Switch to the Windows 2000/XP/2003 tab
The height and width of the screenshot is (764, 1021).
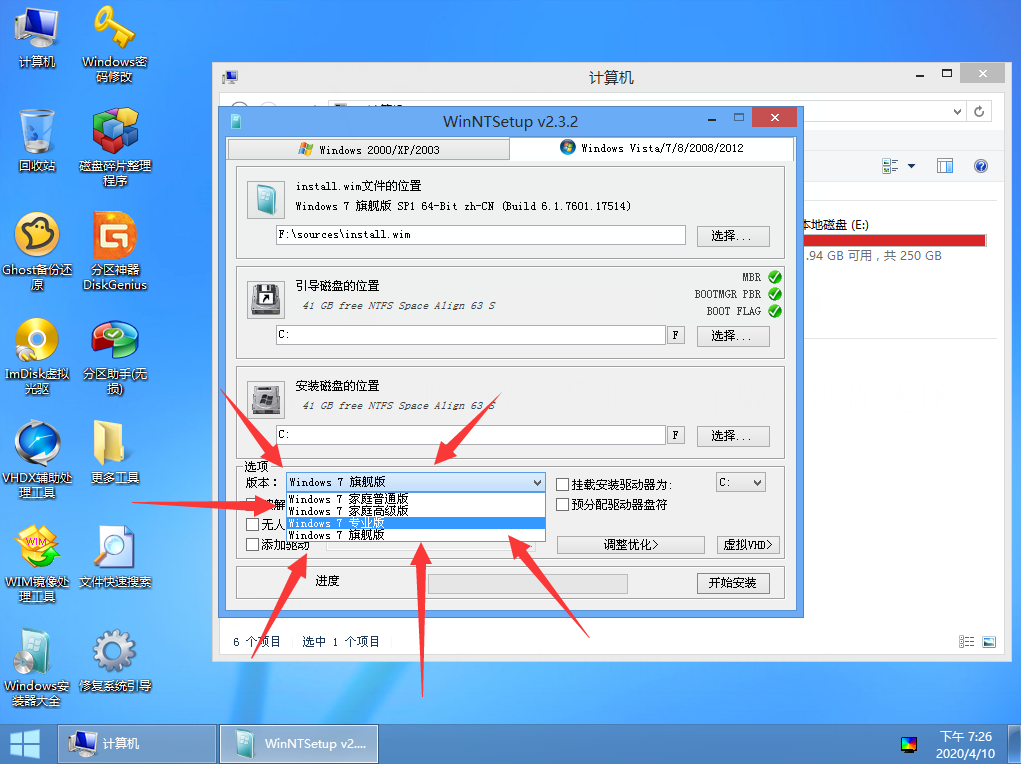click(x=368, y=150)
